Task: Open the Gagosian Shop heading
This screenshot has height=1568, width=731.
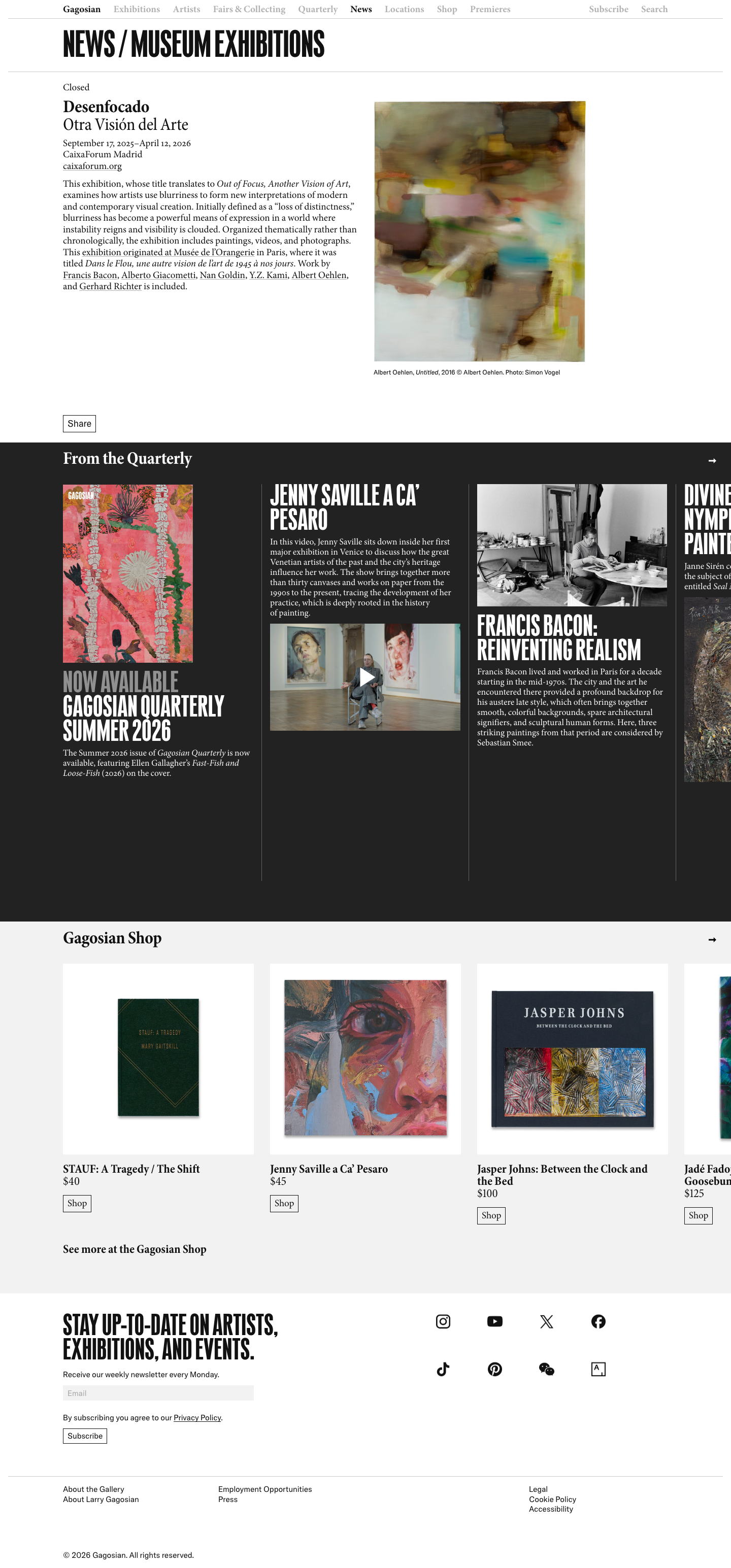Action: point(112,938)
